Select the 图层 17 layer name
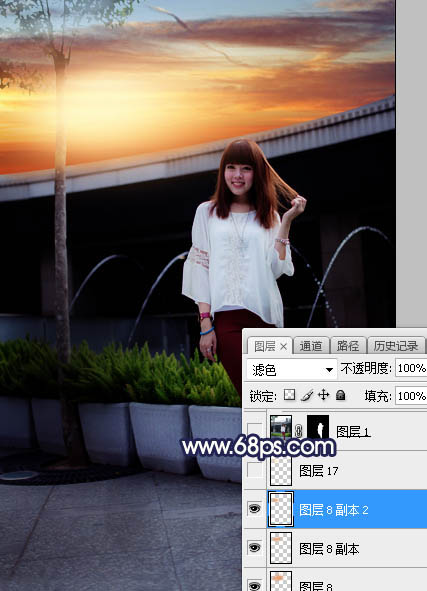The image size is (427, 591). coord(318,471)
